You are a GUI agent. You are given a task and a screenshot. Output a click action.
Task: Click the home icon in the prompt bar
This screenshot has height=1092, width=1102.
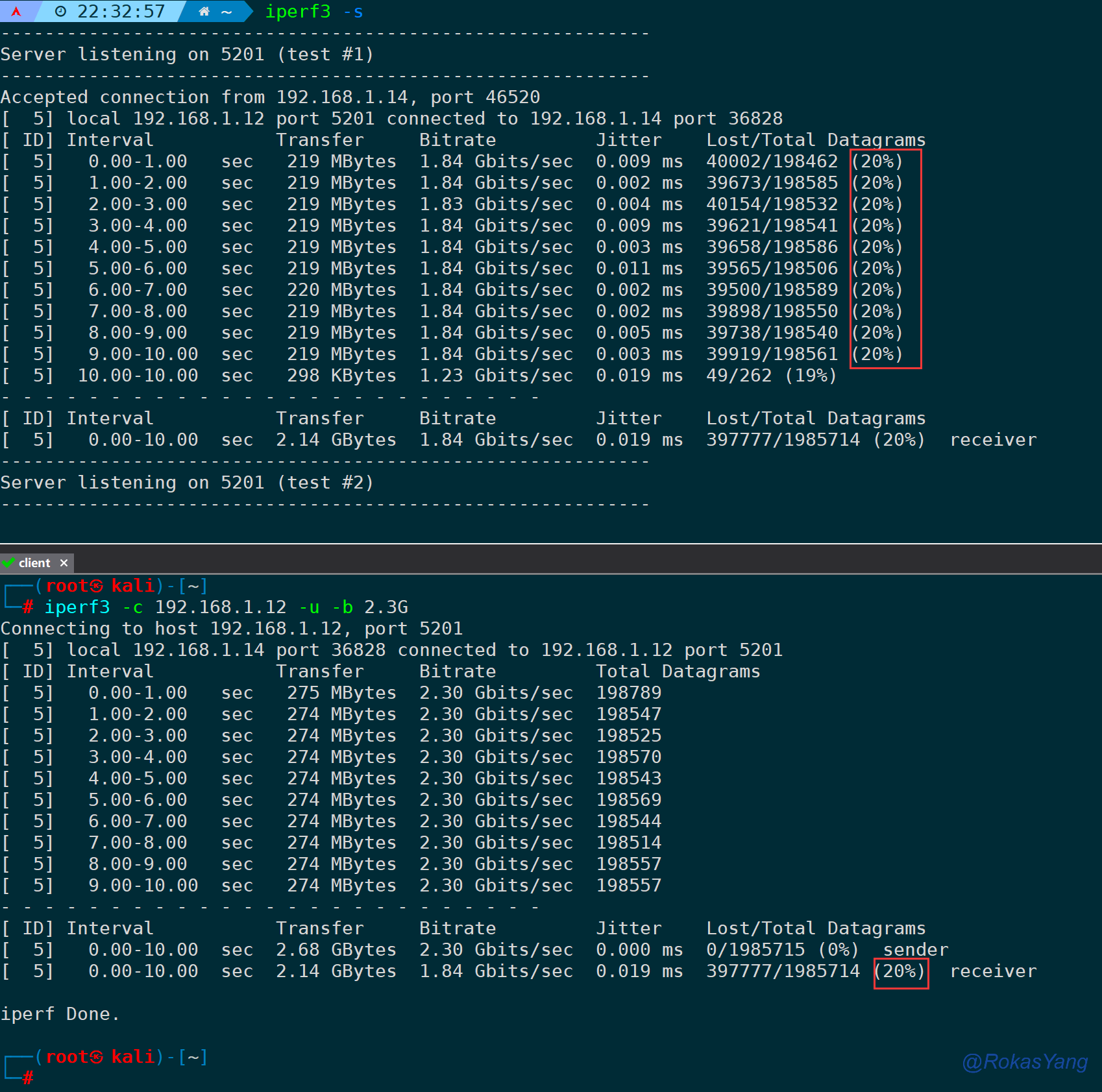(x=204, y=12)
